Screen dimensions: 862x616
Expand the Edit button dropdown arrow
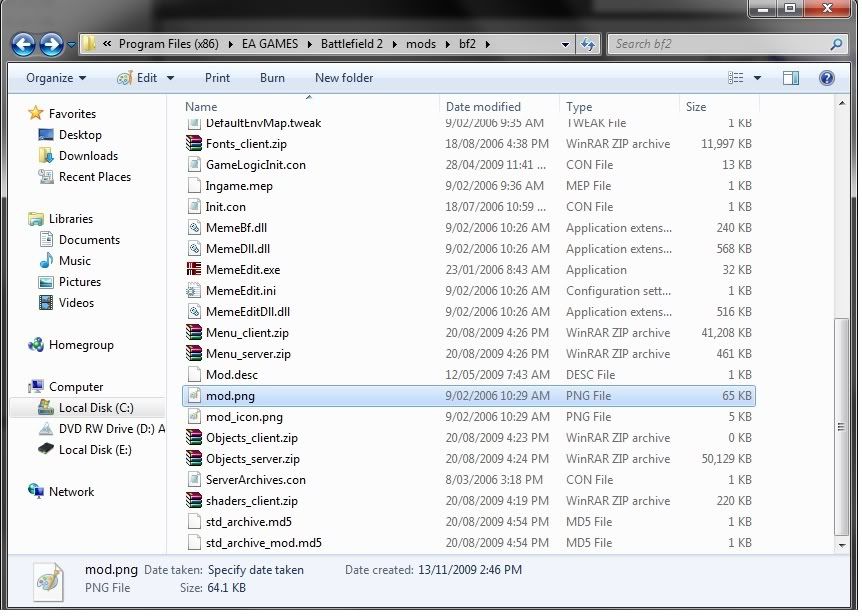tap(170, 78)
